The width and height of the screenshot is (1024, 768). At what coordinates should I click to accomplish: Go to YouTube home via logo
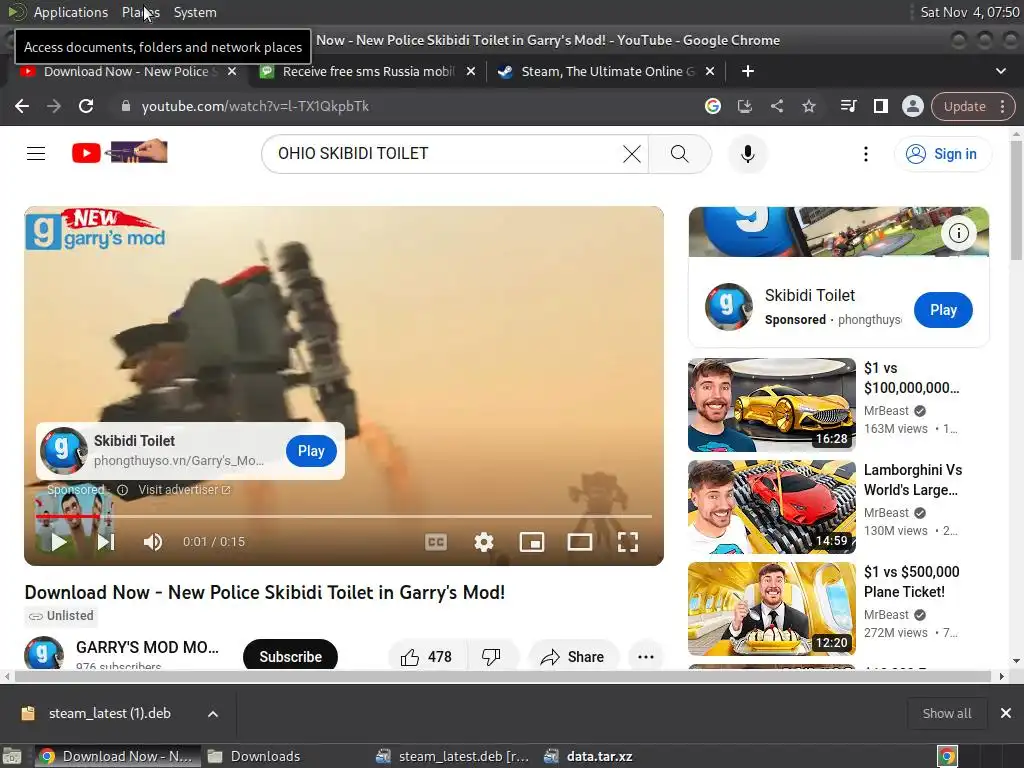tap(120, 152)
